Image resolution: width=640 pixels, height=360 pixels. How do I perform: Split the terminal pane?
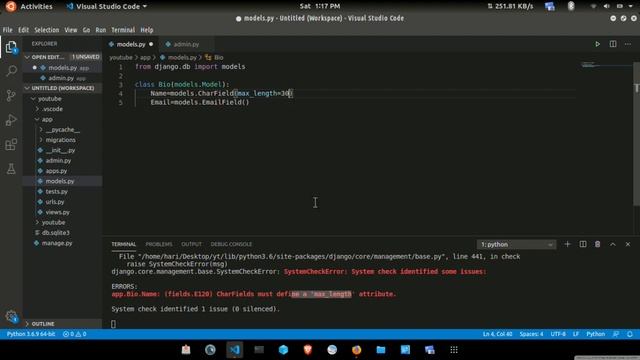point(583,244)
